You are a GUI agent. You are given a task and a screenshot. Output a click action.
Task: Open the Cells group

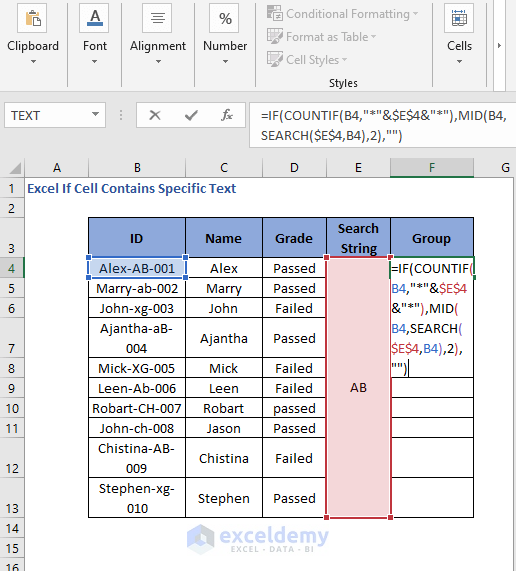click(459, 35)
